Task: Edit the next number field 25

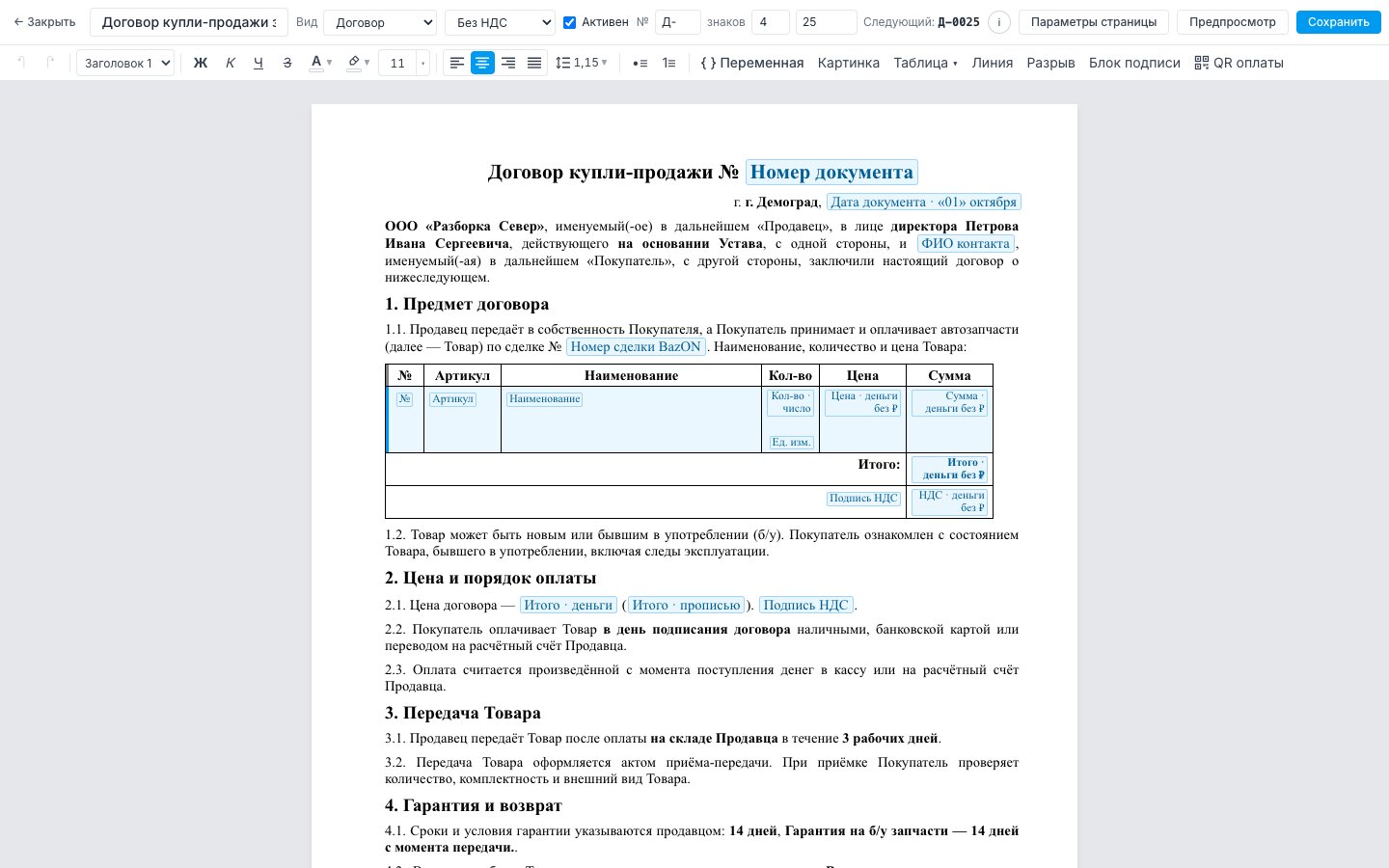Action: [x=827, y=22]
